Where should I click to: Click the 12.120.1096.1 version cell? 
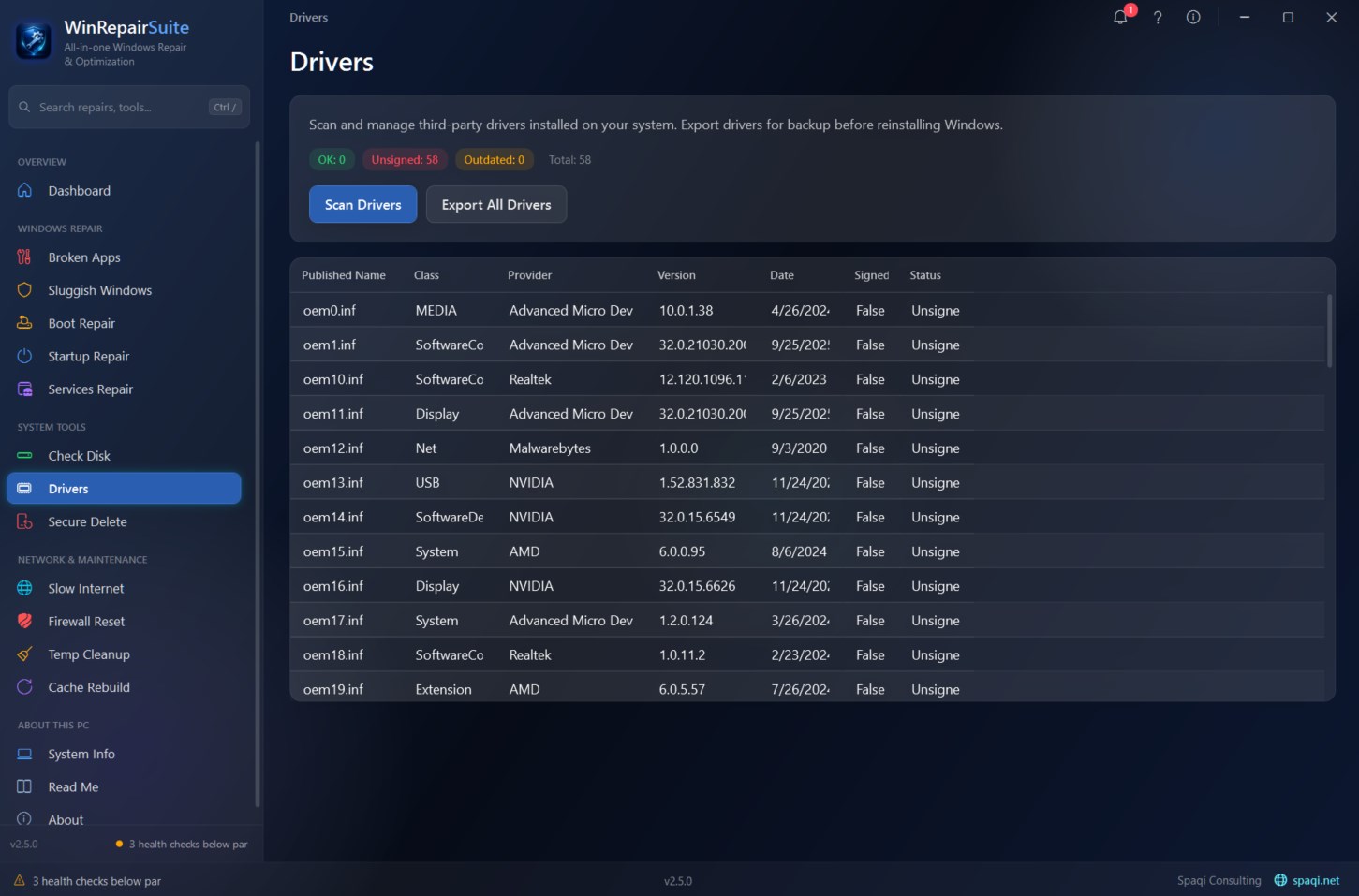click(702, 379)
